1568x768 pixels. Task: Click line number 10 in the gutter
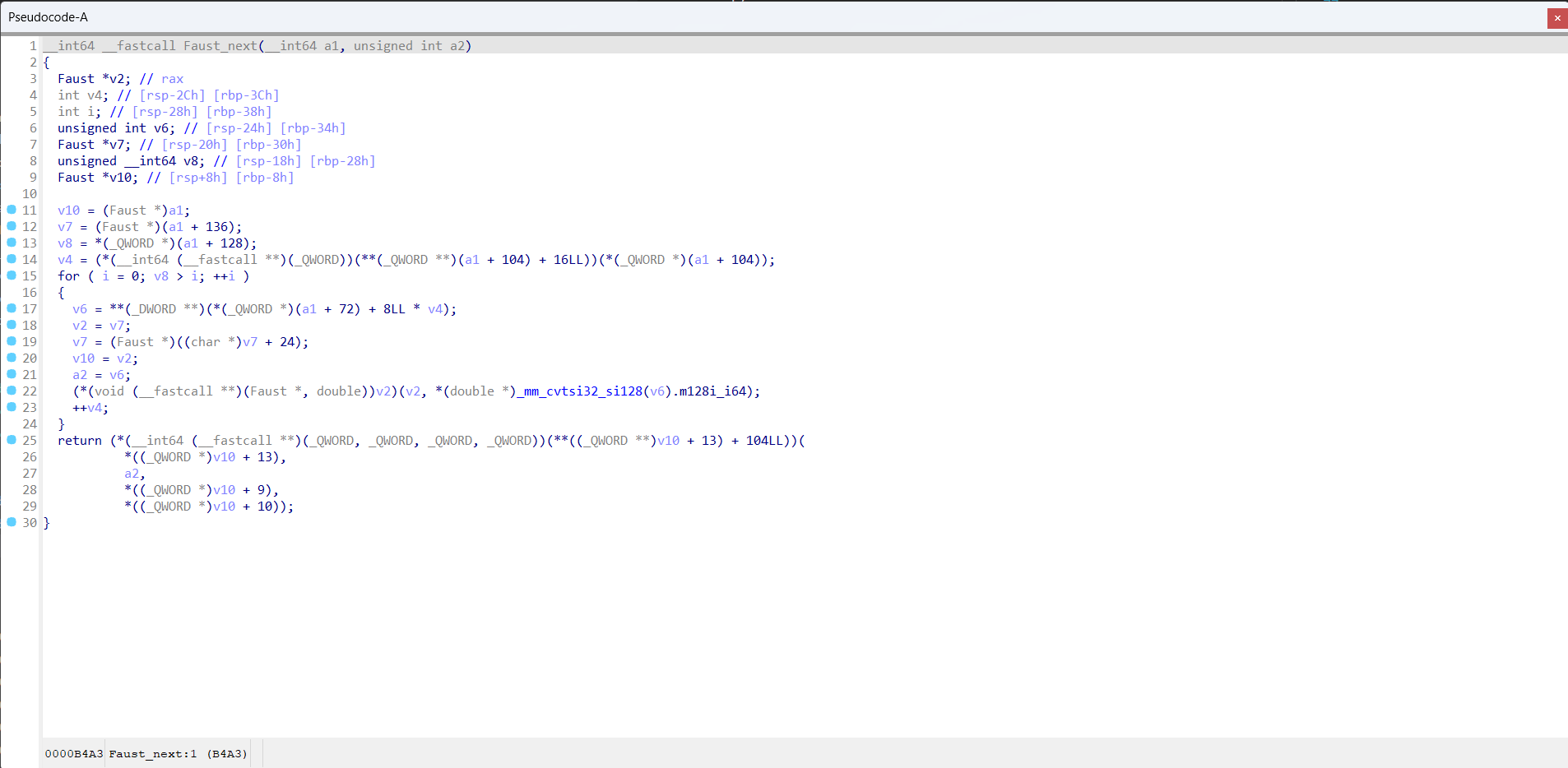(30, 194)
